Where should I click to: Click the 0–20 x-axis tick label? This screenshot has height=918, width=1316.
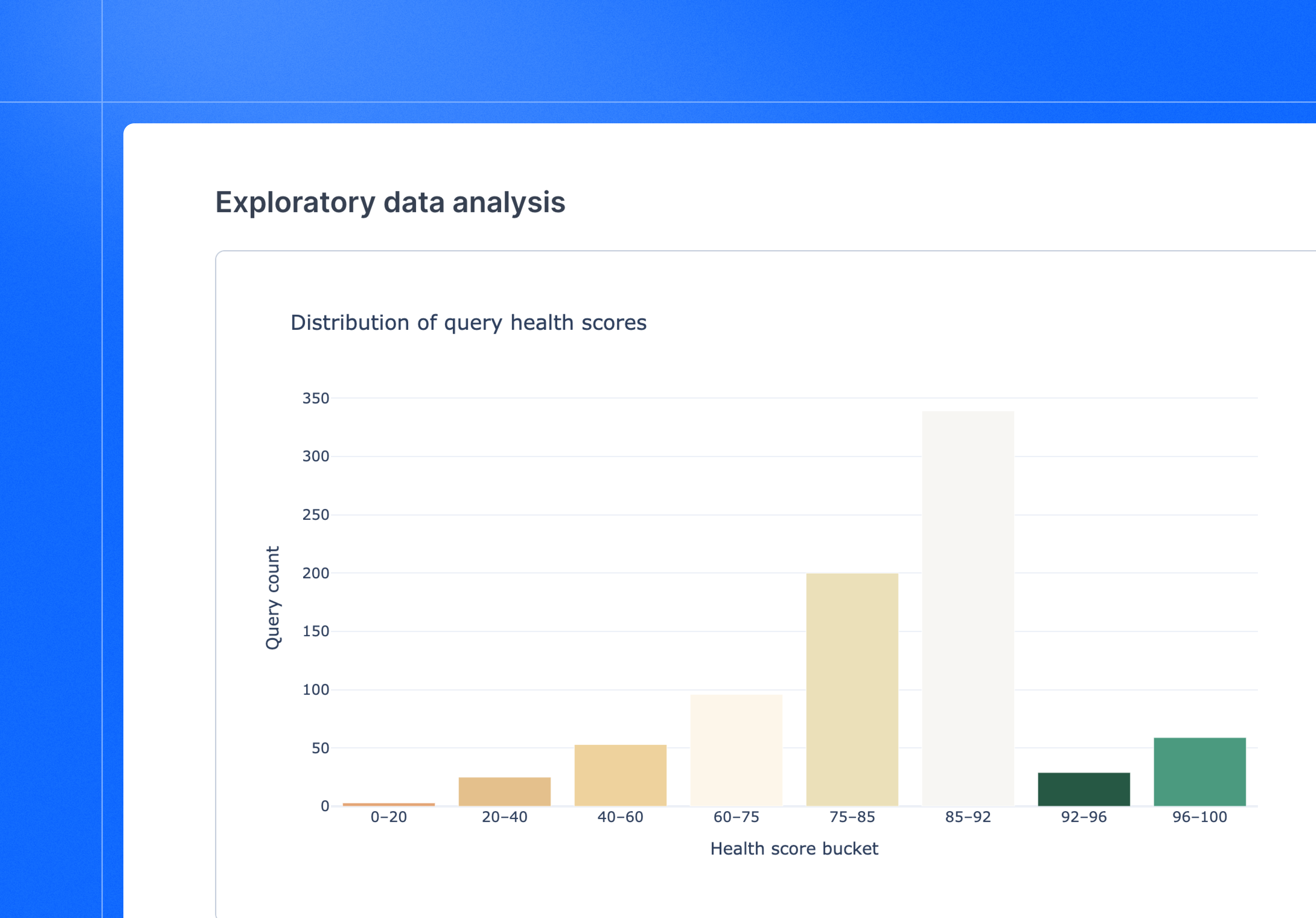click(x=389, y=817)
